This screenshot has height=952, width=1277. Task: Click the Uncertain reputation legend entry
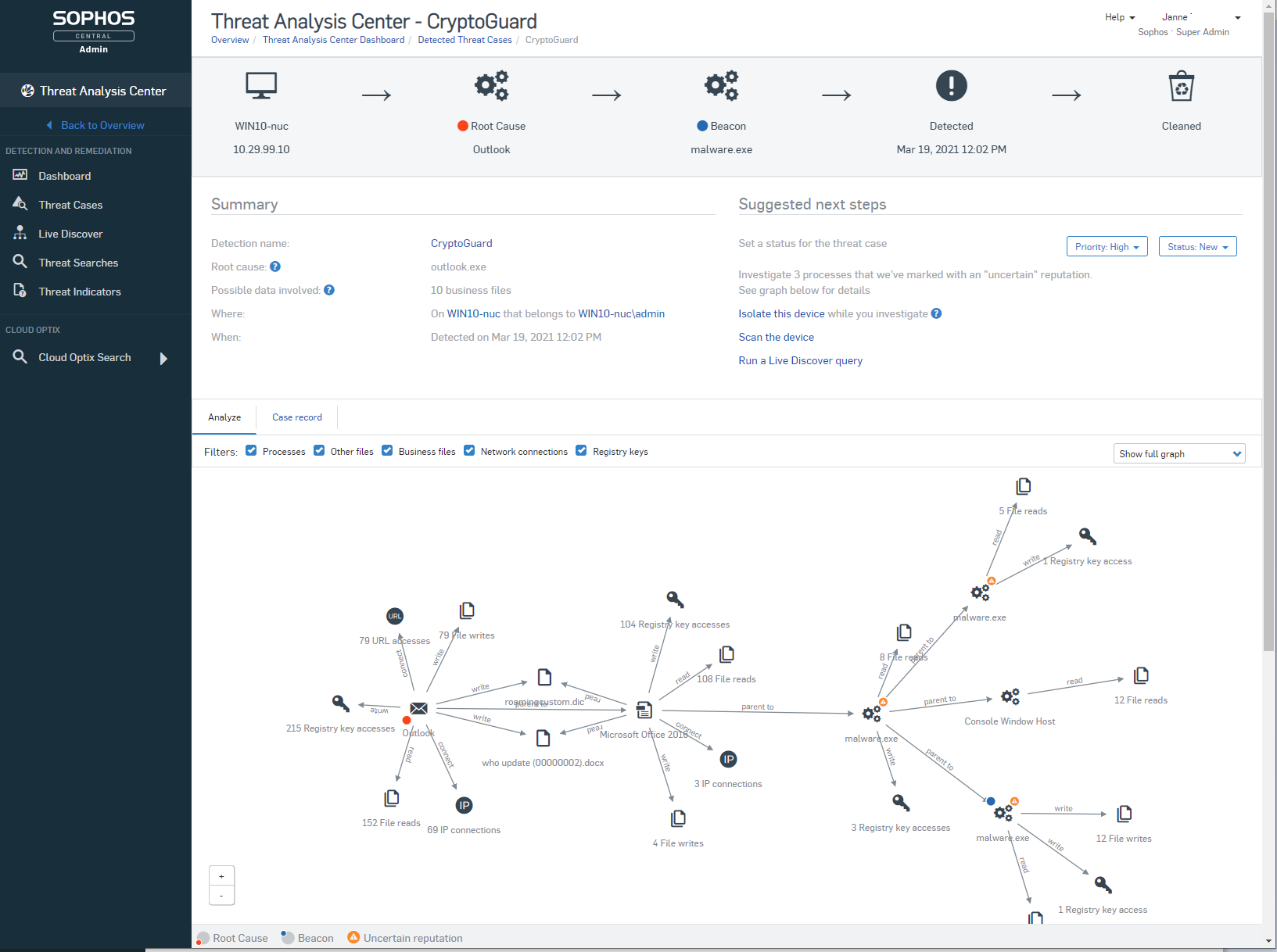(x=405, y=938)
